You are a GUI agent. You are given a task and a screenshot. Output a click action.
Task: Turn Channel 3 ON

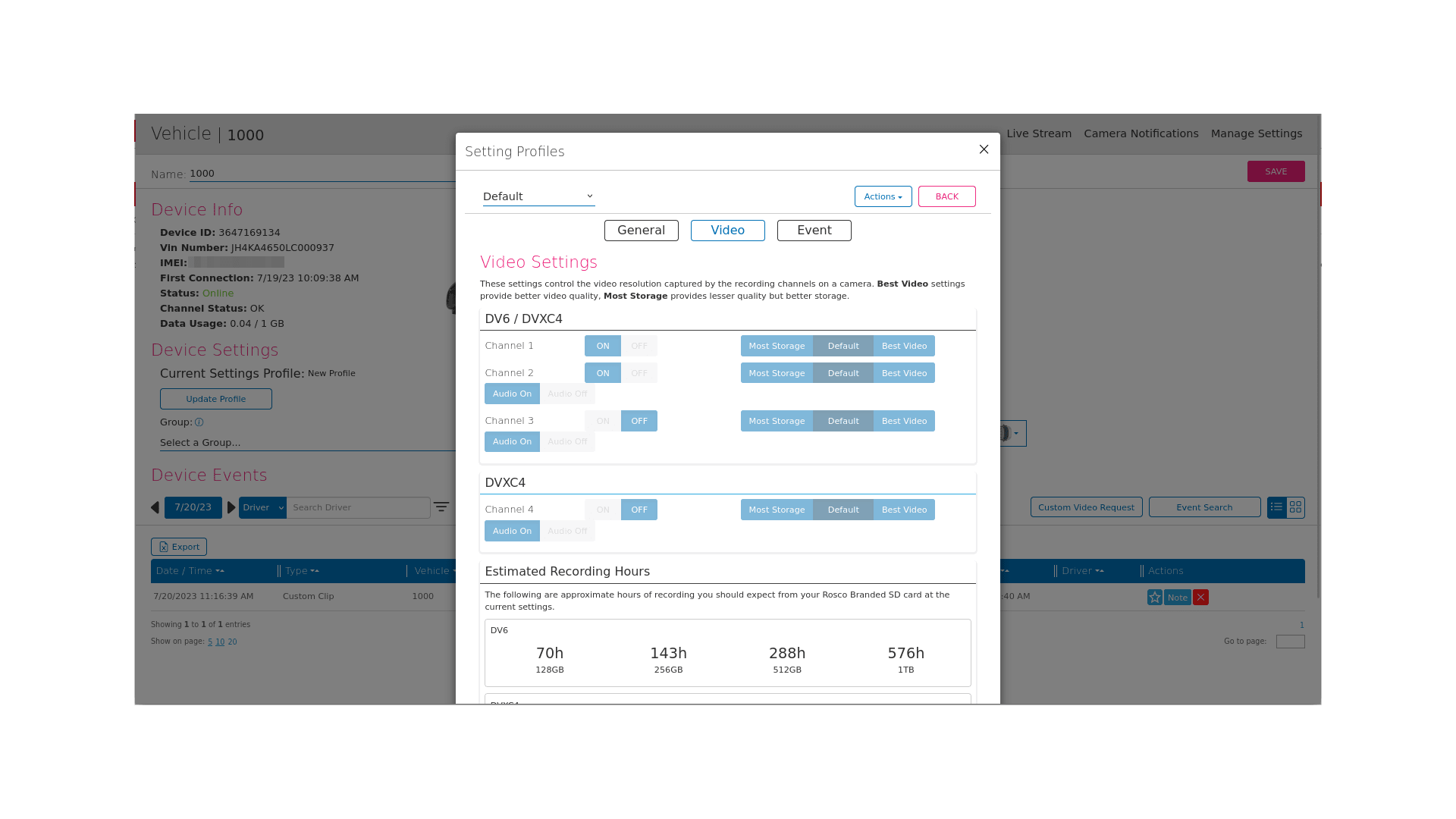tap(603, 421)
